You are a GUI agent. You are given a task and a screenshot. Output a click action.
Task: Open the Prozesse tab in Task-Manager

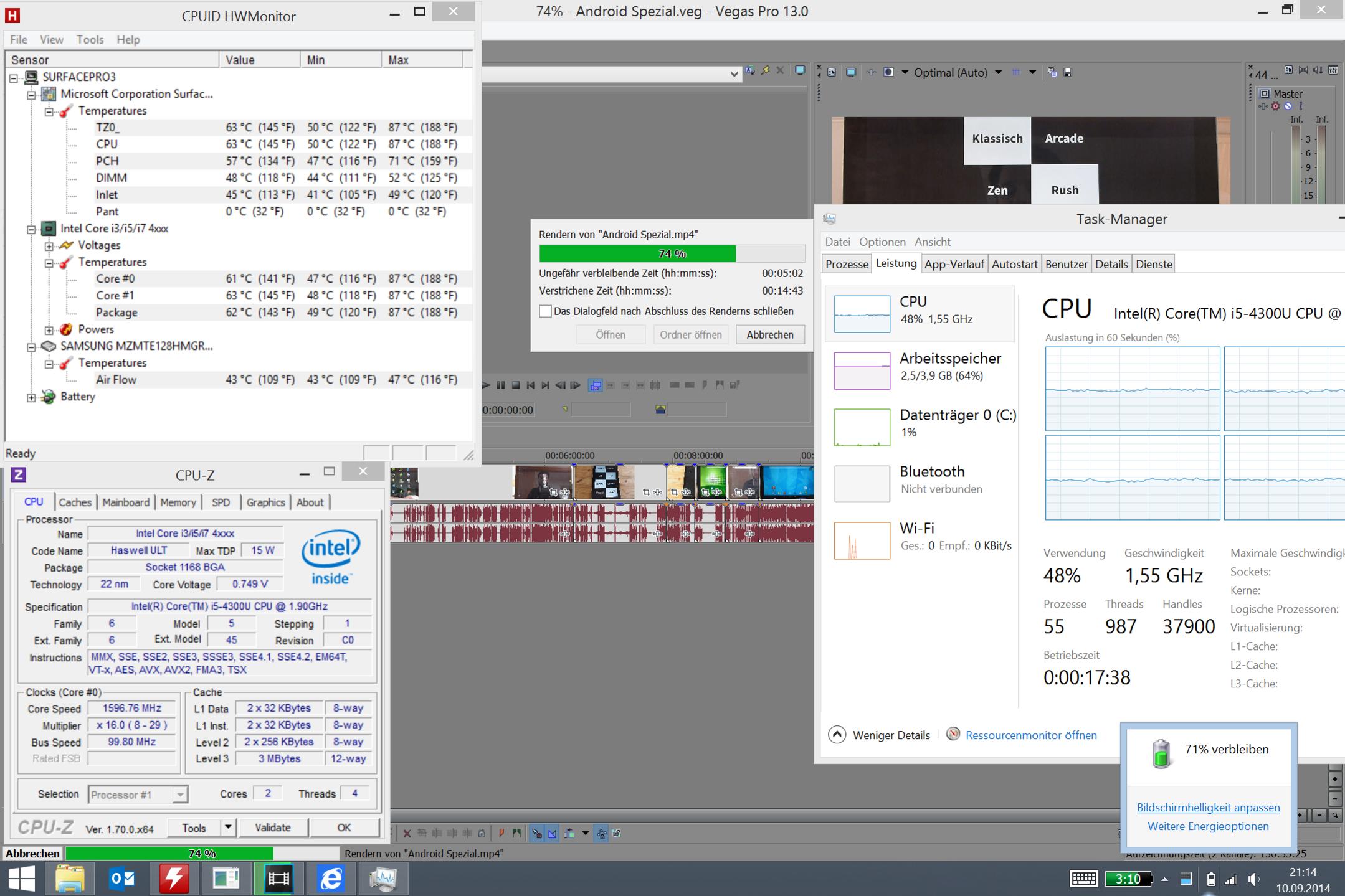click(x=846, y=264)
